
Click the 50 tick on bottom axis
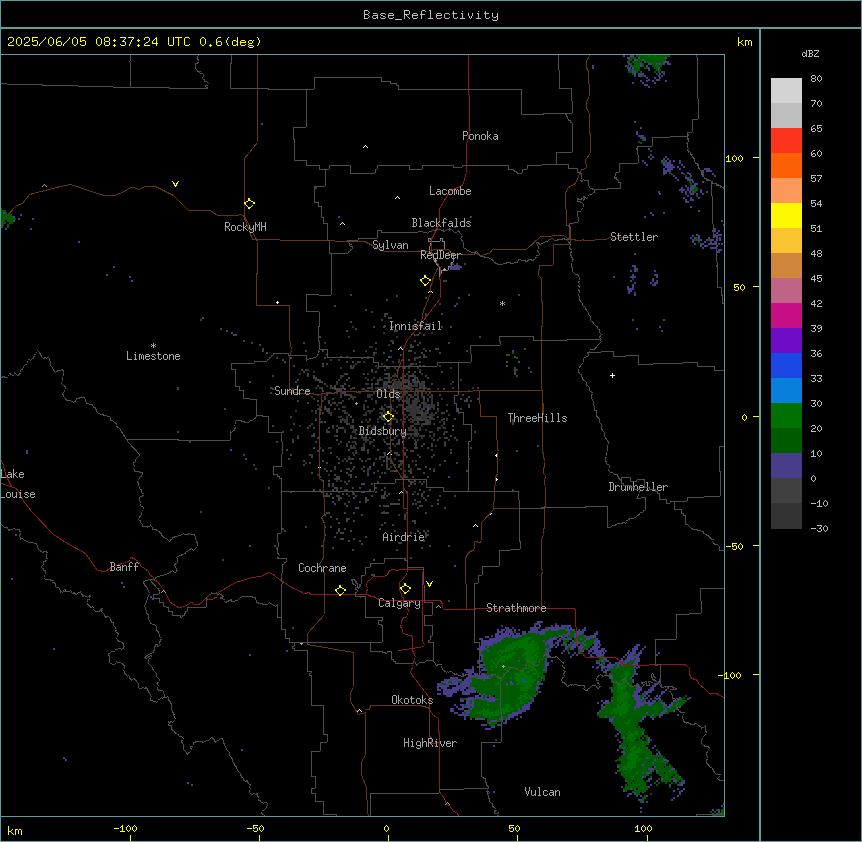click(514, 829)
